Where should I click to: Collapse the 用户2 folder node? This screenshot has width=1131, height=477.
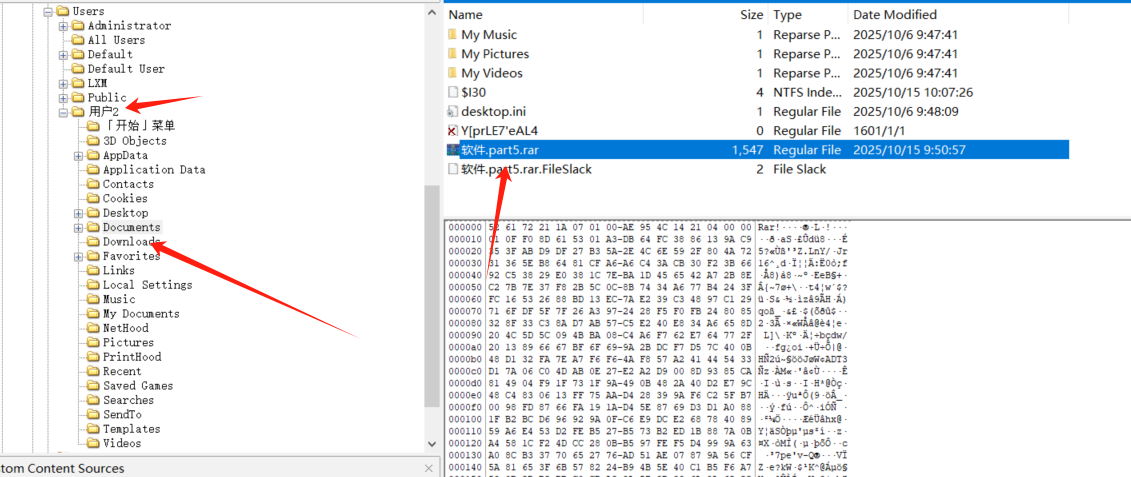pyautogui.click(x=64, y=112)
